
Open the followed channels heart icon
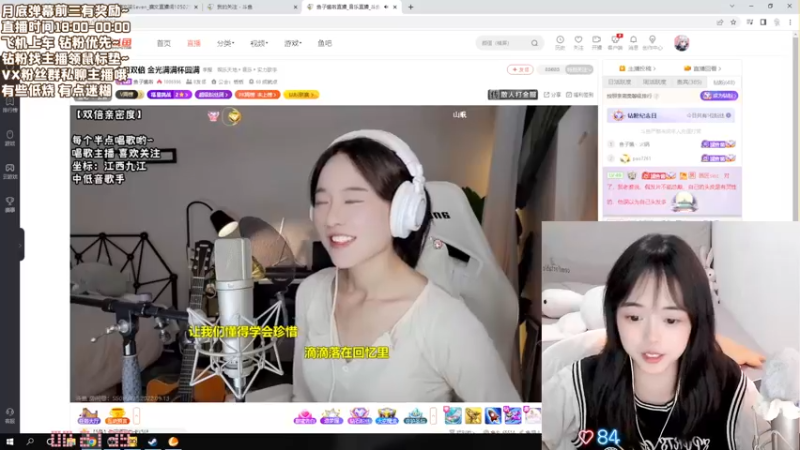578,42
